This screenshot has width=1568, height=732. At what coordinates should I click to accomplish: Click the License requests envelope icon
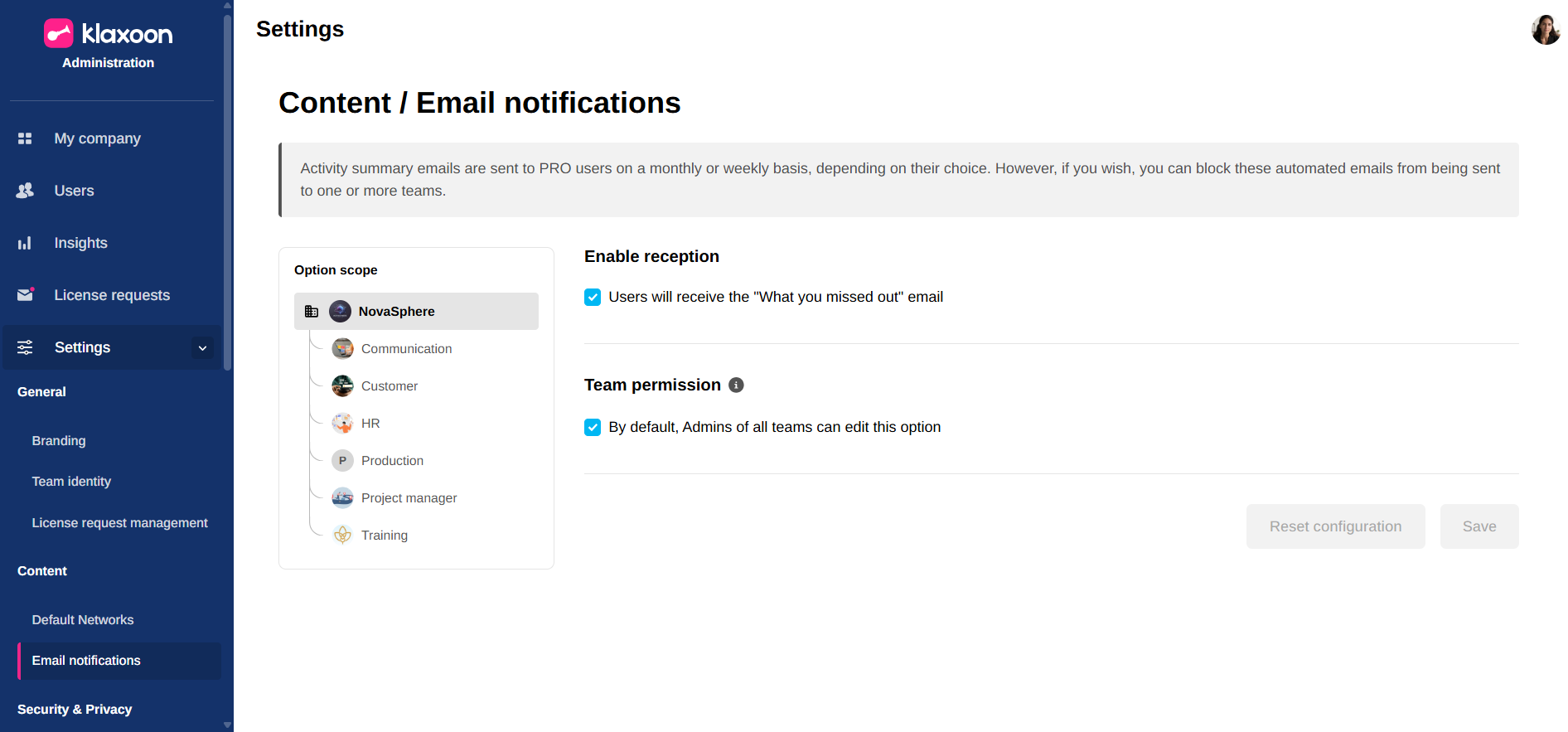[x=25, y=295]
